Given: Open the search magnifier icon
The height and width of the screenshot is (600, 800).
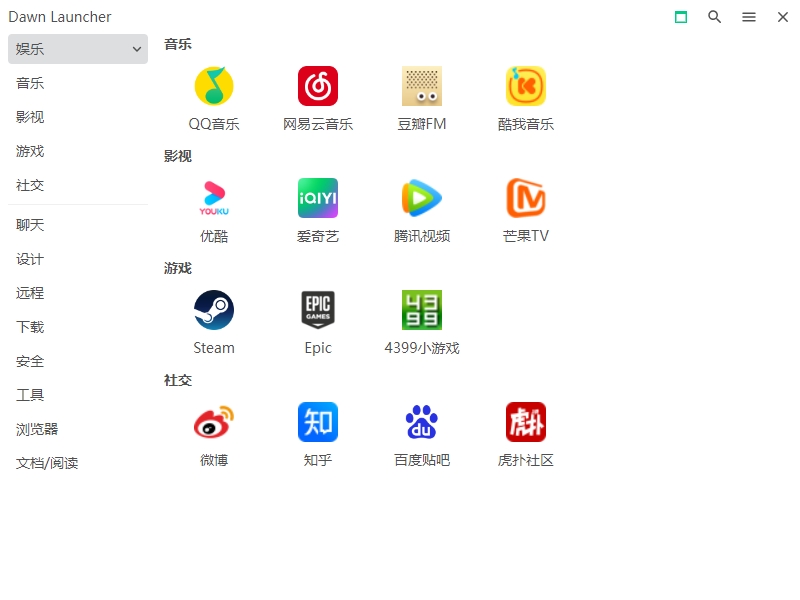Looking at the screenshot, I should 715,17.
